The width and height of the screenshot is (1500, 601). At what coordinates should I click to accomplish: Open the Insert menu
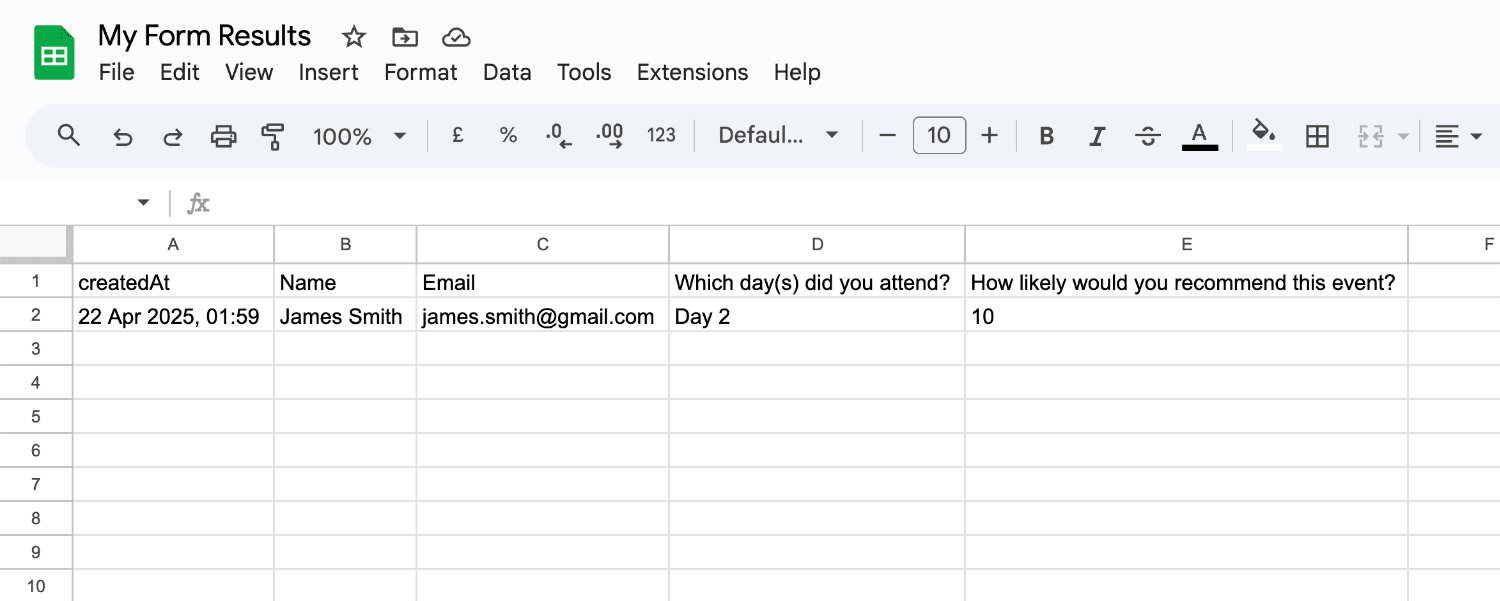coord(328,72)
